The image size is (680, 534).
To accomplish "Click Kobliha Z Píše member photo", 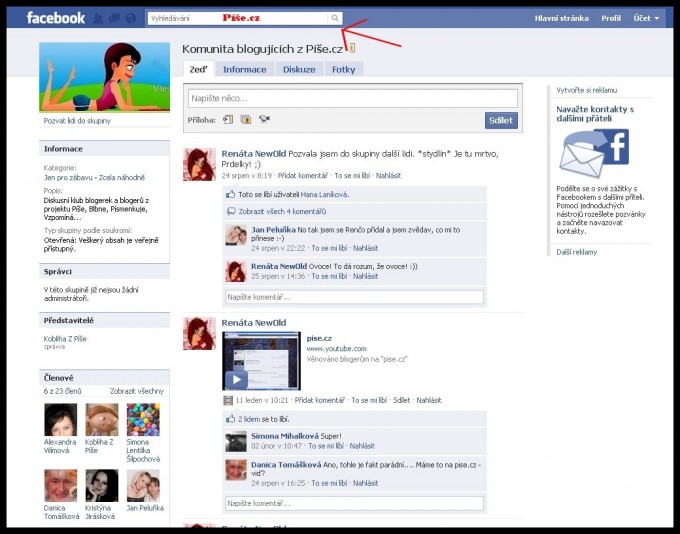I will (x=101, y=419).
